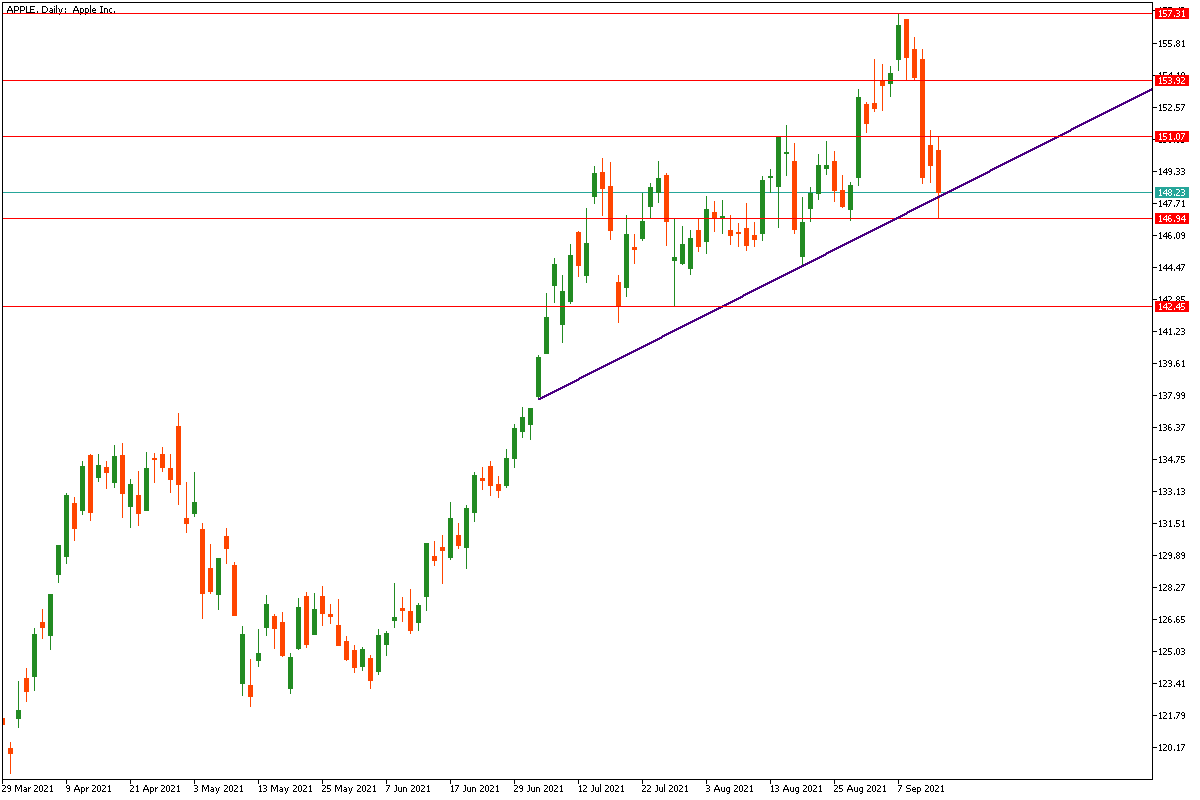The image size is (1200, 800).
Task: Click the '13 Aug 2021' date label
Action: click(796, 788)
